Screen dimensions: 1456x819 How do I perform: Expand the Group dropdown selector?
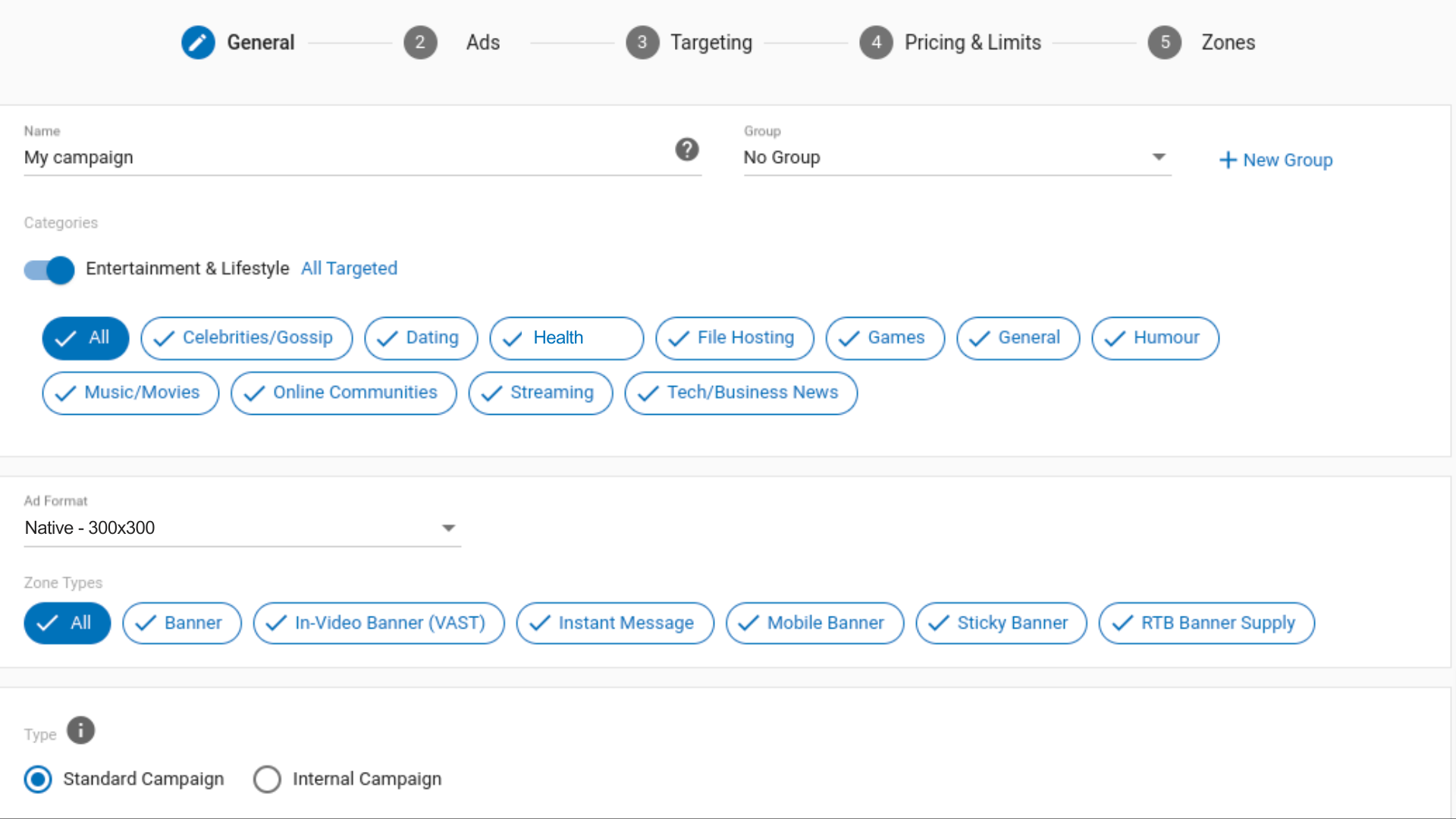point(1159,157)
